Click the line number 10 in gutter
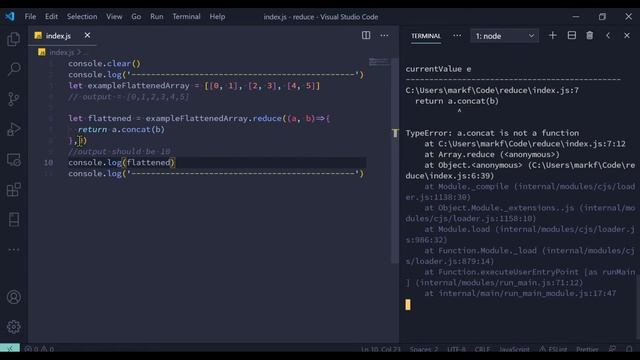Viewport: 640px width, 360px height. pyautogui.click(x=48, y=162)
